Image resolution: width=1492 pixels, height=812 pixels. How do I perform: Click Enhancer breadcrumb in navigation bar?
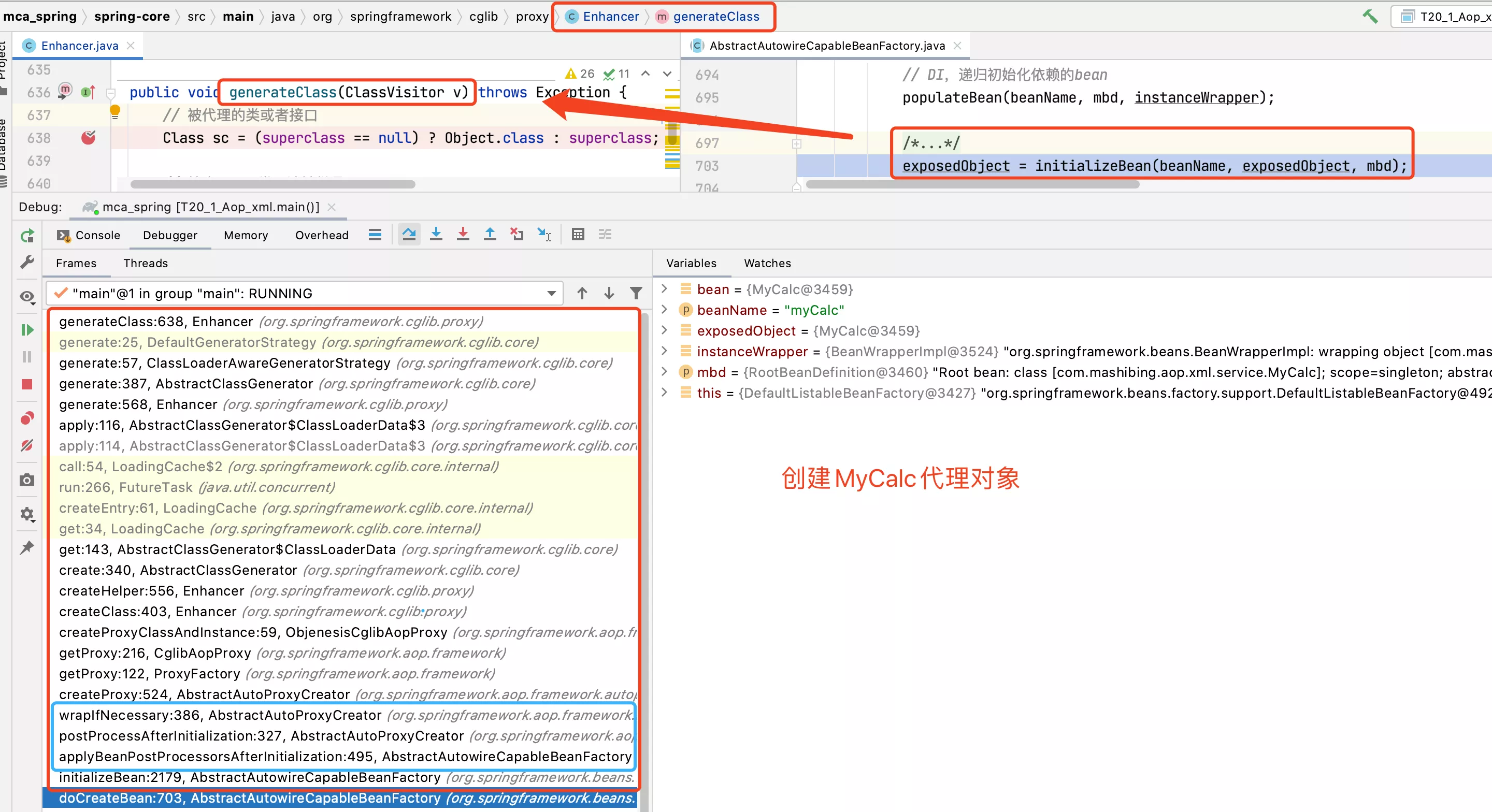(602, 16)
